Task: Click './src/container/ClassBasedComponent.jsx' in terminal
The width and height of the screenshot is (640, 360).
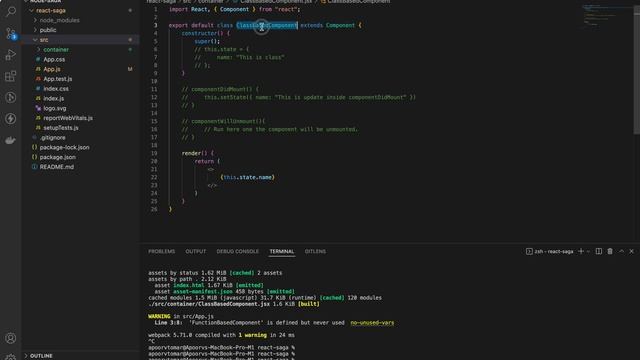Action: point(209,304)
